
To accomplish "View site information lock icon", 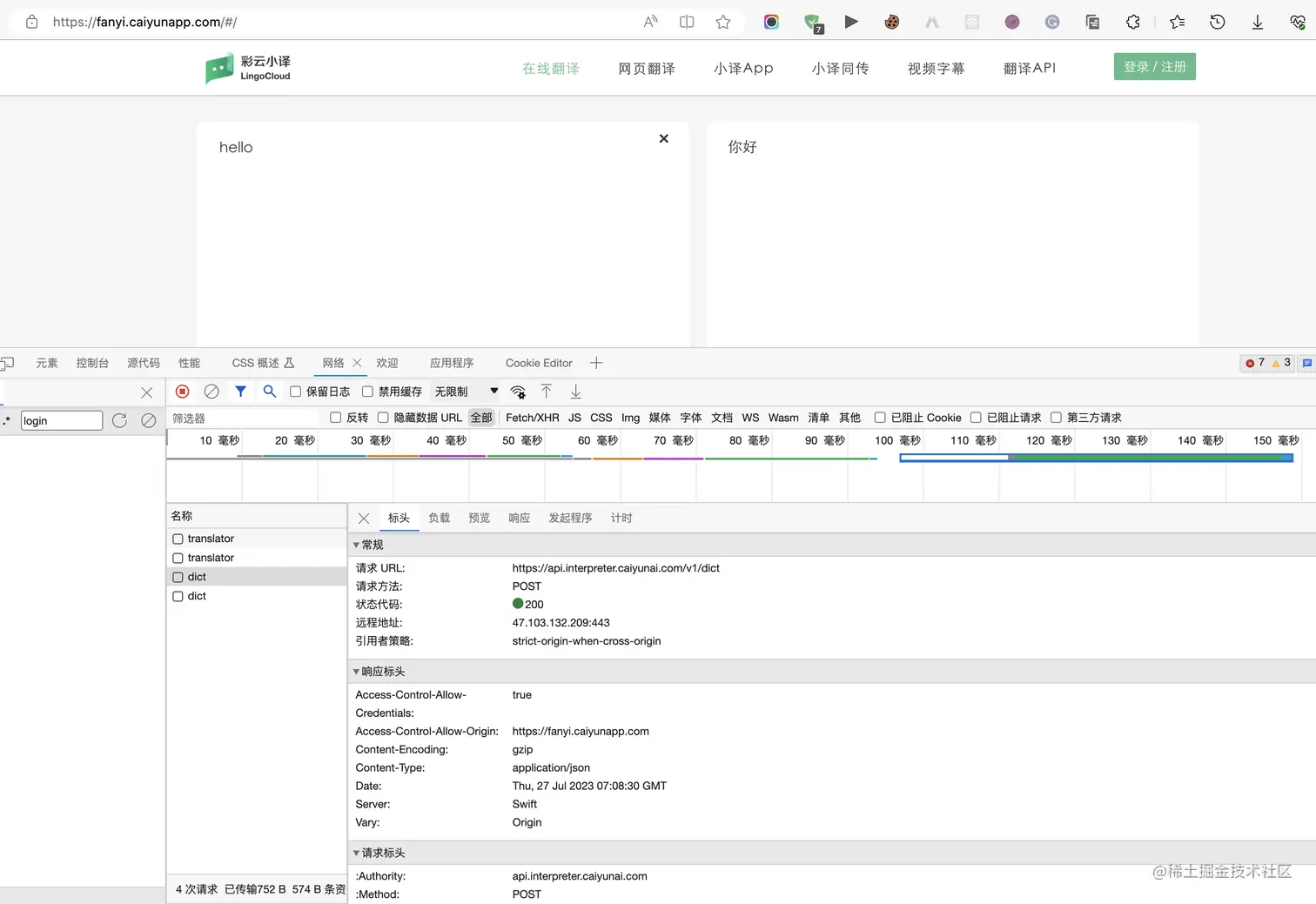I will 32,22.
